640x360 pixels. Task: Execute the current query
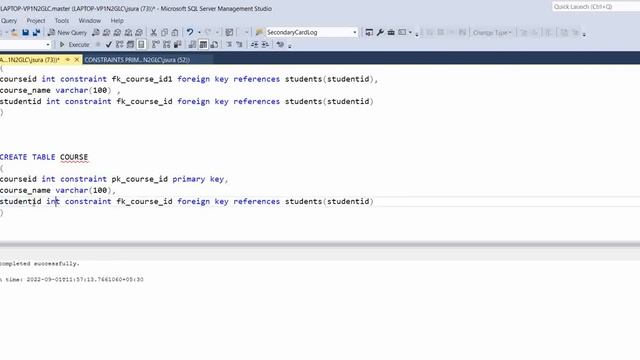[x=75, y=44]
